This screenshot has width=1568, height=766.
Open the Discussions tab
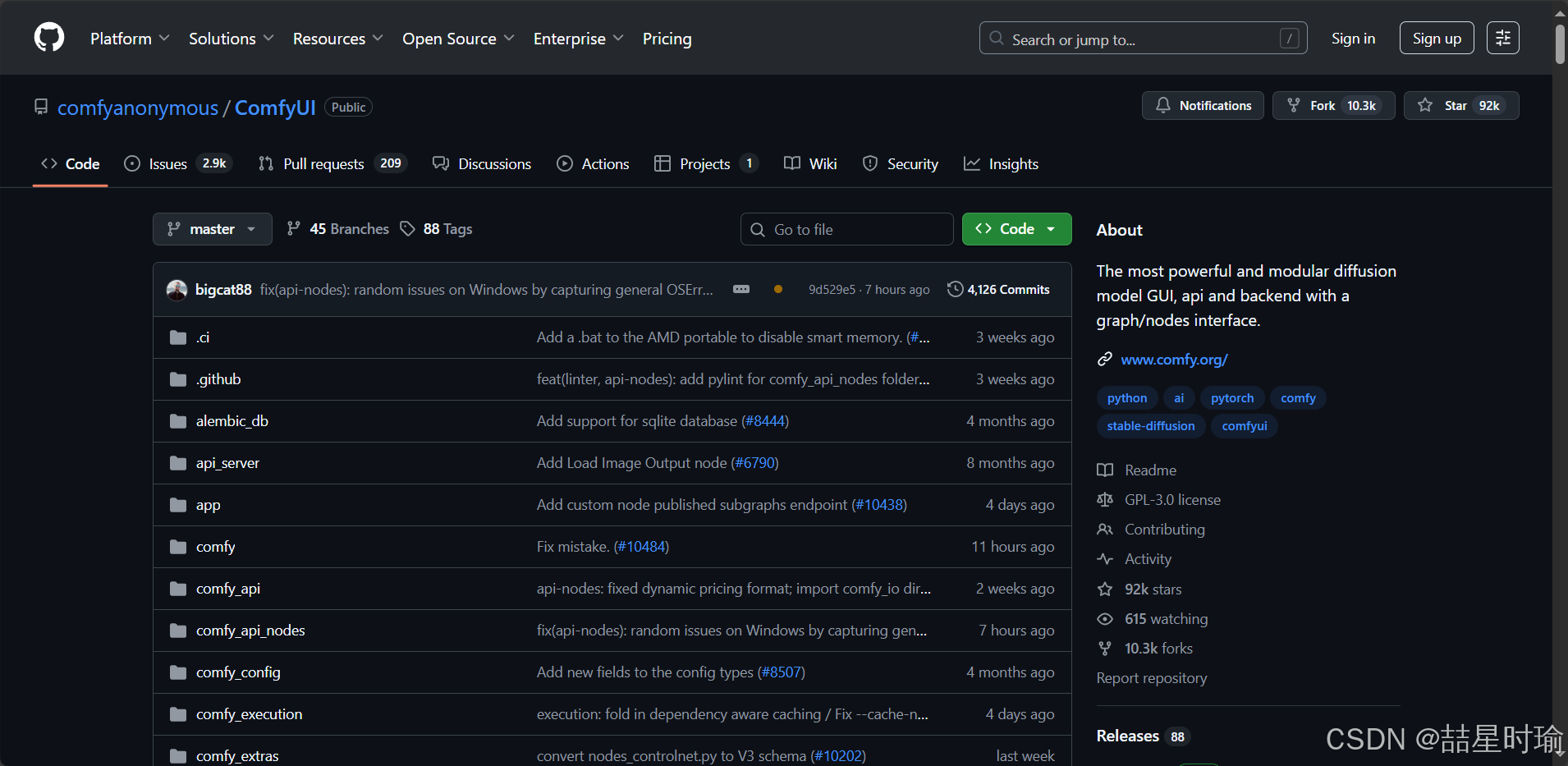click(x=482, y=163)
